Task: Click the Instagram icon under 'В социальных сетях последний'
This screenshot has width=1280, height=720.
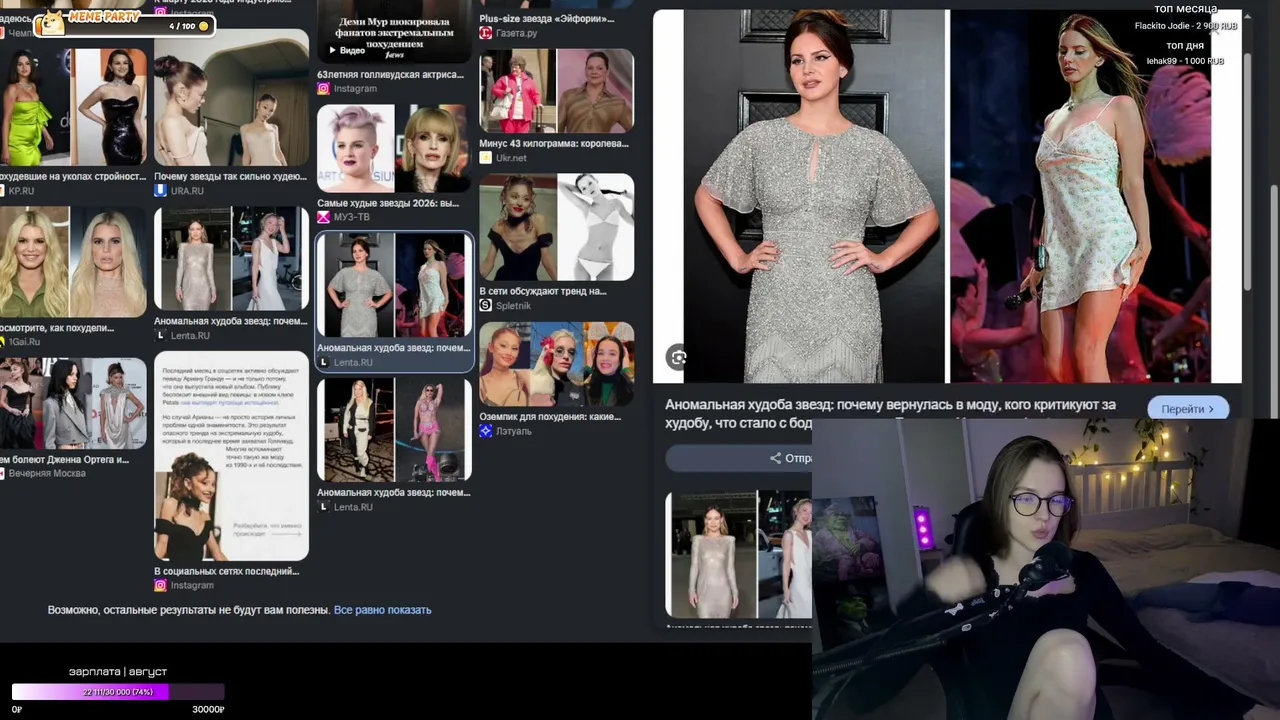Action: [x=160, y=585]
